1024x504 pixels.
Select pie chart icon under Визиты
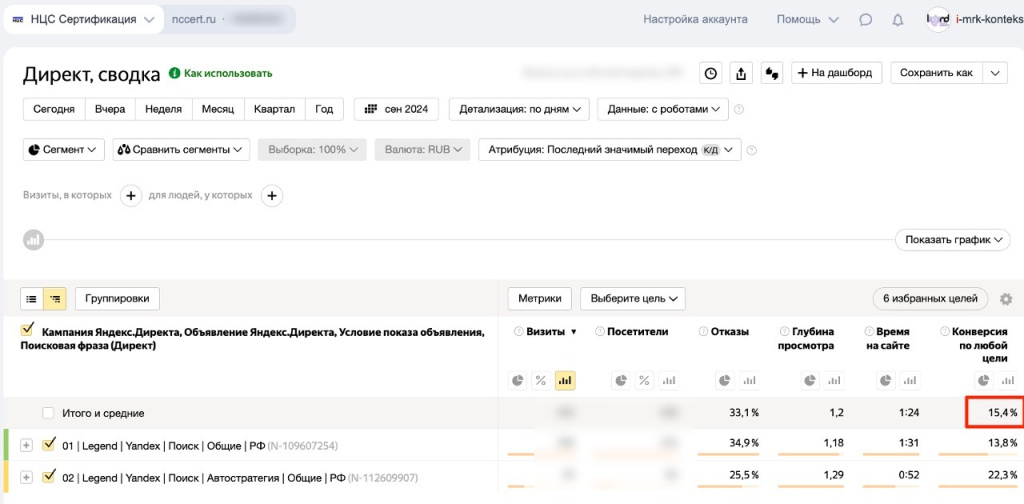pyautogui.click(x=518, y=380)
